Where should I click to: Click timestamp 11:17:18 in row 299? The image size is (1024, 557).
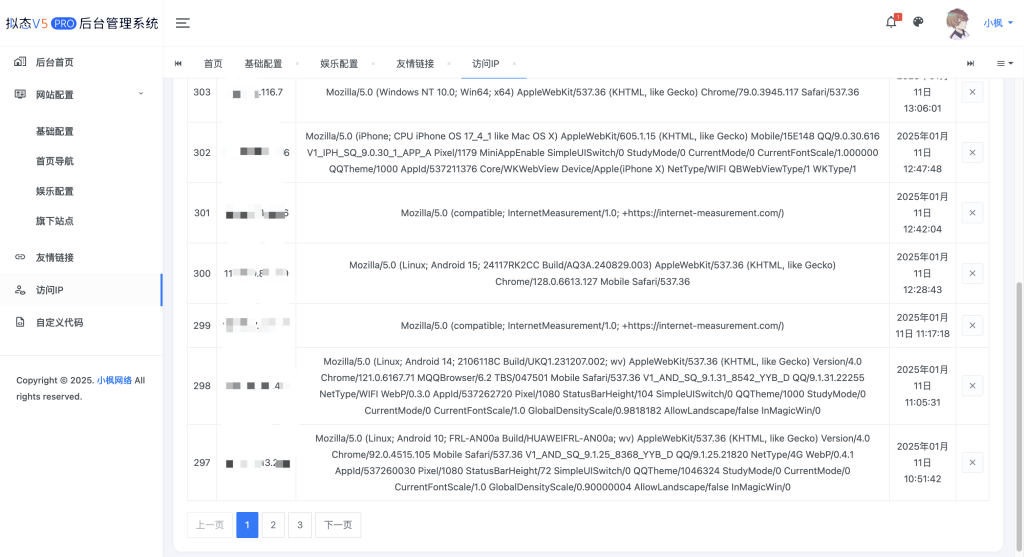[x=932, y=334]
